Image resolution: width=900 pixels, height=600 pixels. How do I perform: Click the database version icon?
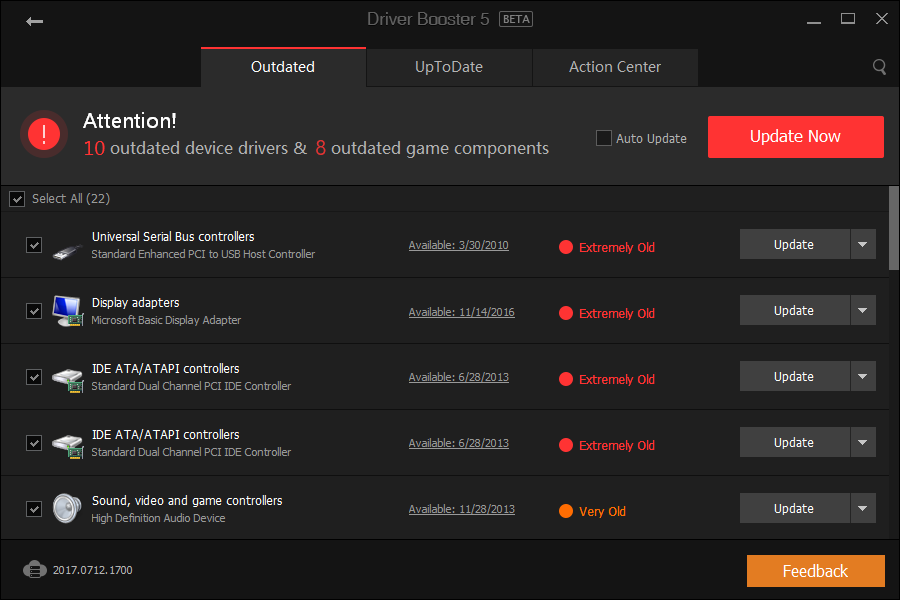click(35, 570)
